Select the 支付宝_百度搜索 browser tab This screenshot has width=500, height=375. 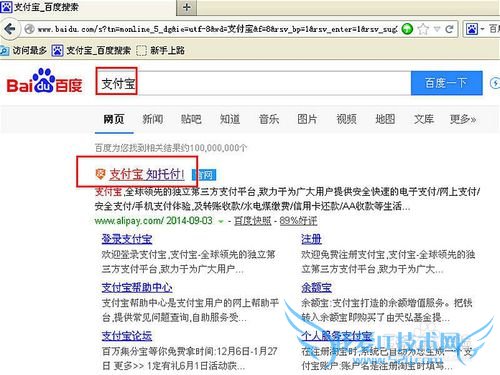tap(88, 7)
